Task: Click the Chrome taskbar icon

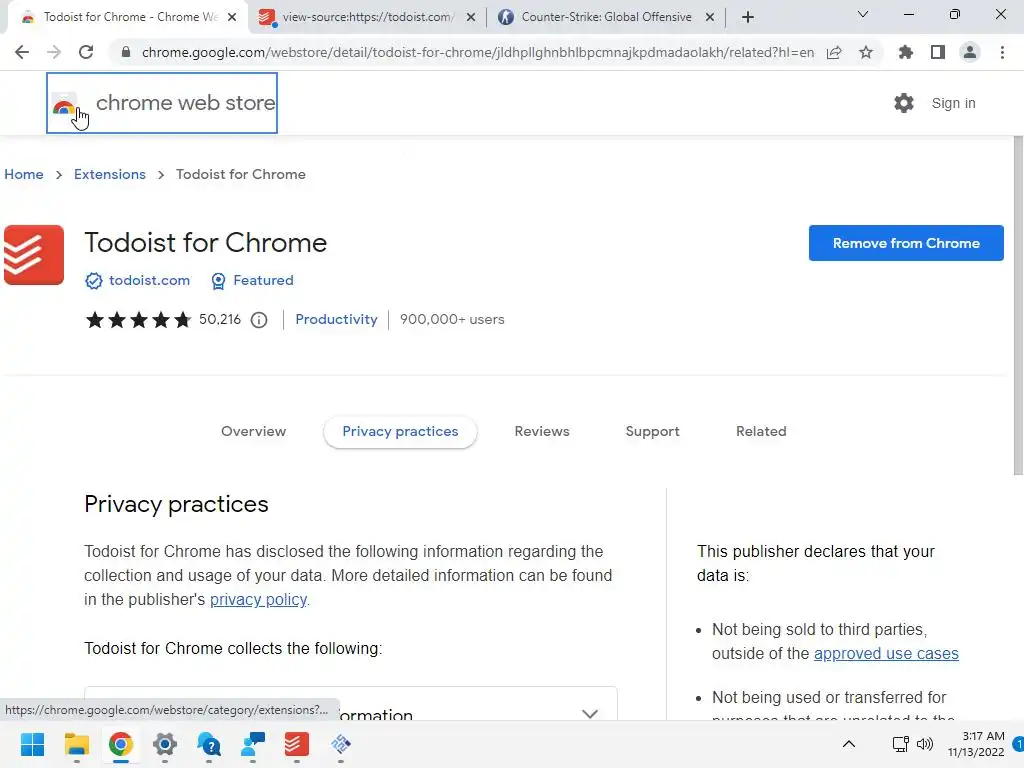Action: [121, 744]
